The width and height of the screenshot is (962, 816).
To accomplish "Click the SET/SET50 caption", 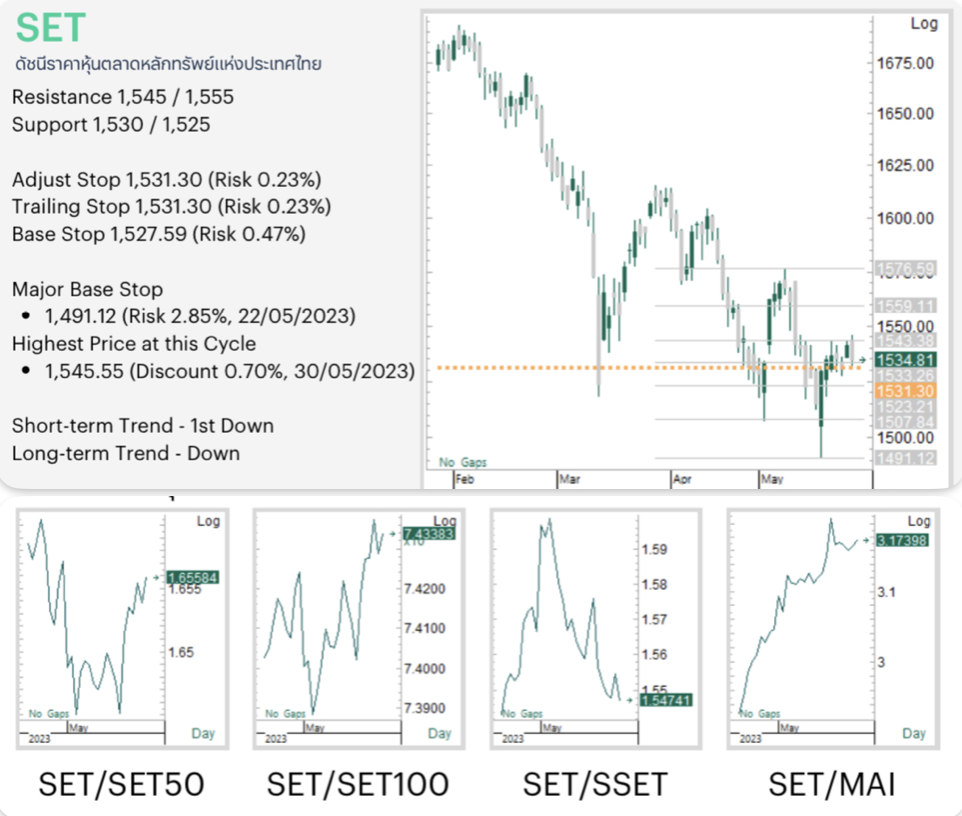I will point(121,785).
